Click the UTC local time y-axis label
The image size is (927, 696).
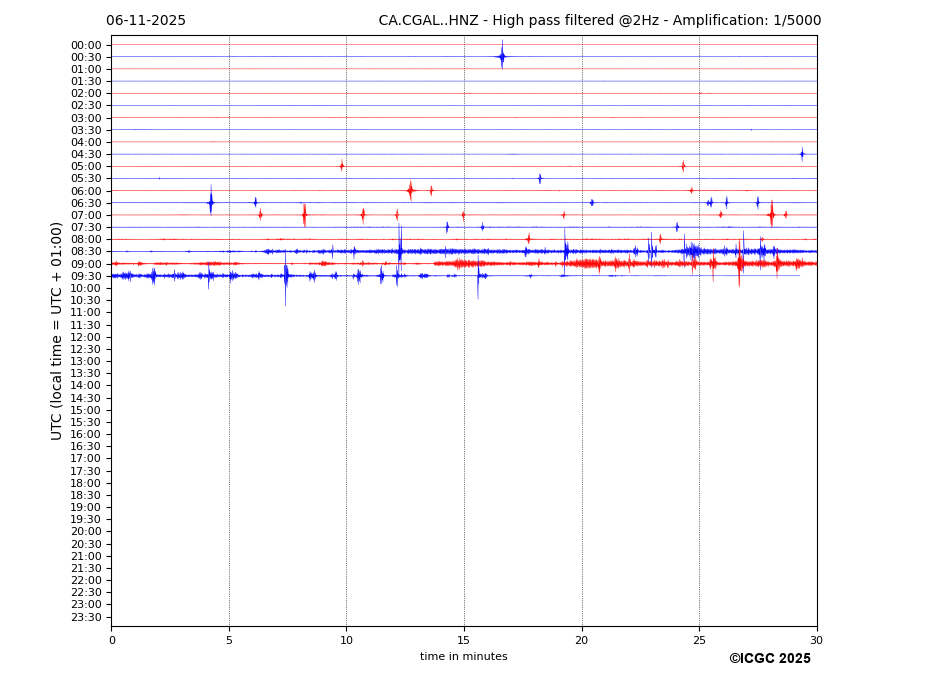tap(57, 331)
